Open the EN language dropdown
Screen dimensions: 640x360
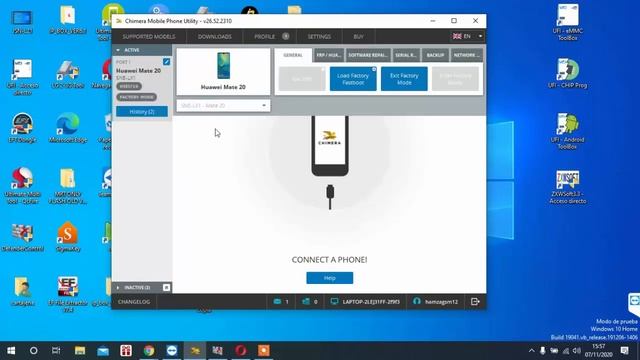pyautogui.click(x=467, y=36)
